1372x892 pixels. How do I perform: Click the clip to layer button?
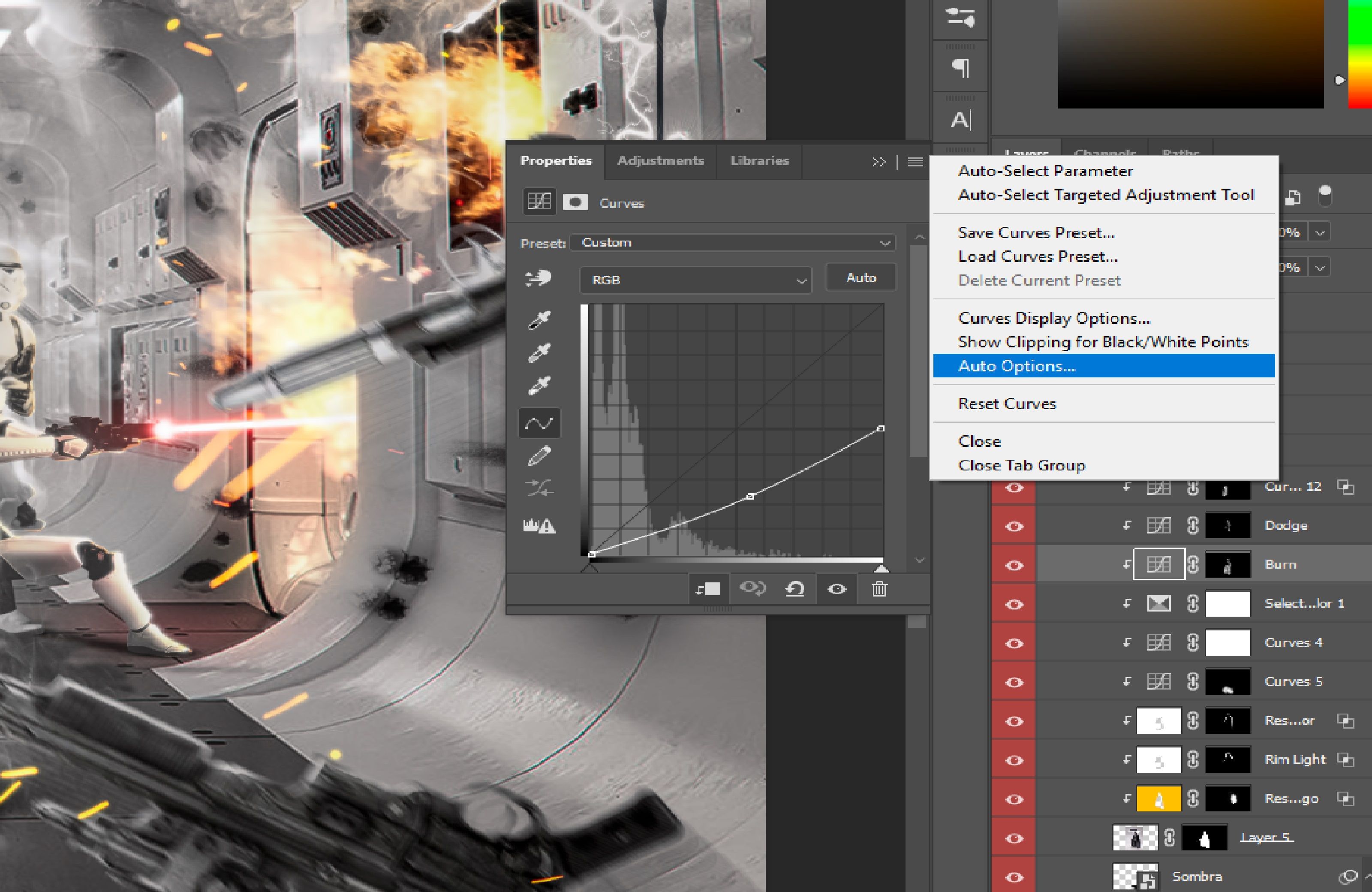pyautogui.click(x=708, y=589)
